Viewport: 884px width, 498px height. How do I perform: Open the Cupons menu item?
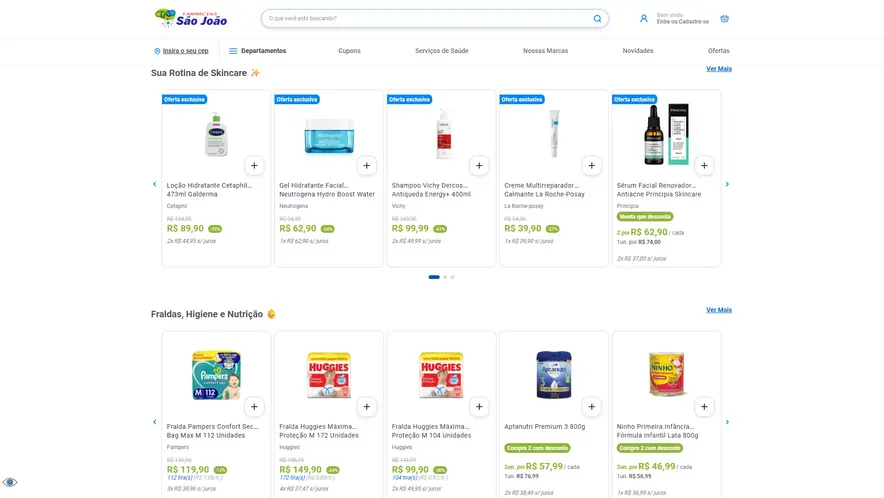point(349,51)
